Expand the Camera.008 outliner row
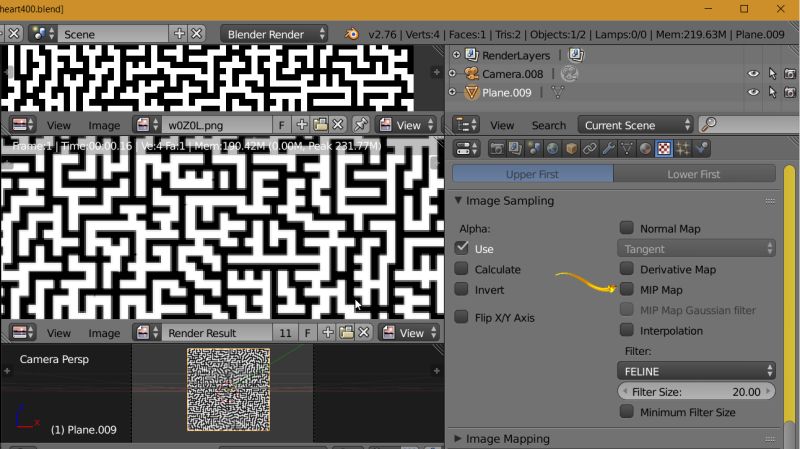The height and width of the screenshot is (449, 800). coord(452,74)
